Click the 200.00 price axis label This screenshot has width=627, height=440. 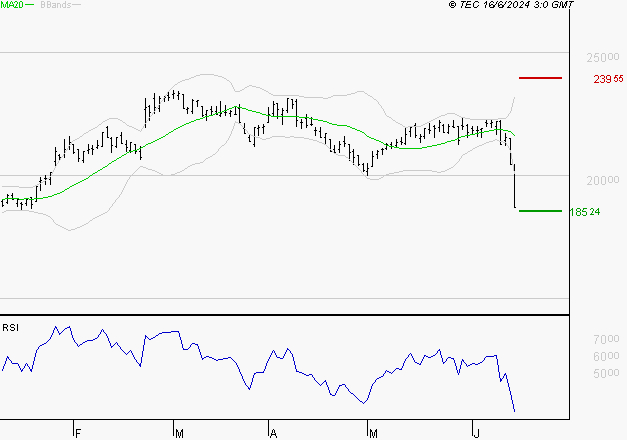603,180
